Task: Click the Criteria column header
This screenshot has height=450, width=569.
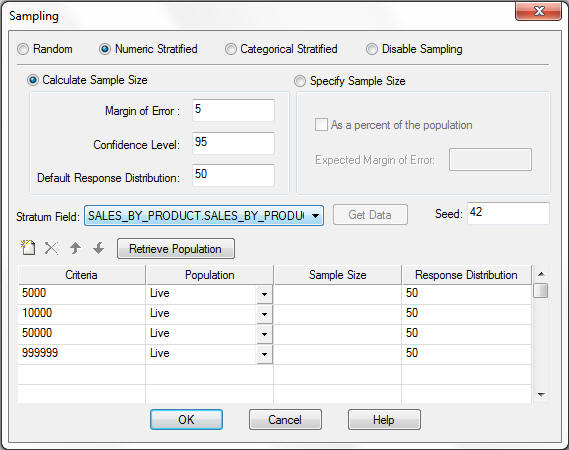Action: pos(81,275)
